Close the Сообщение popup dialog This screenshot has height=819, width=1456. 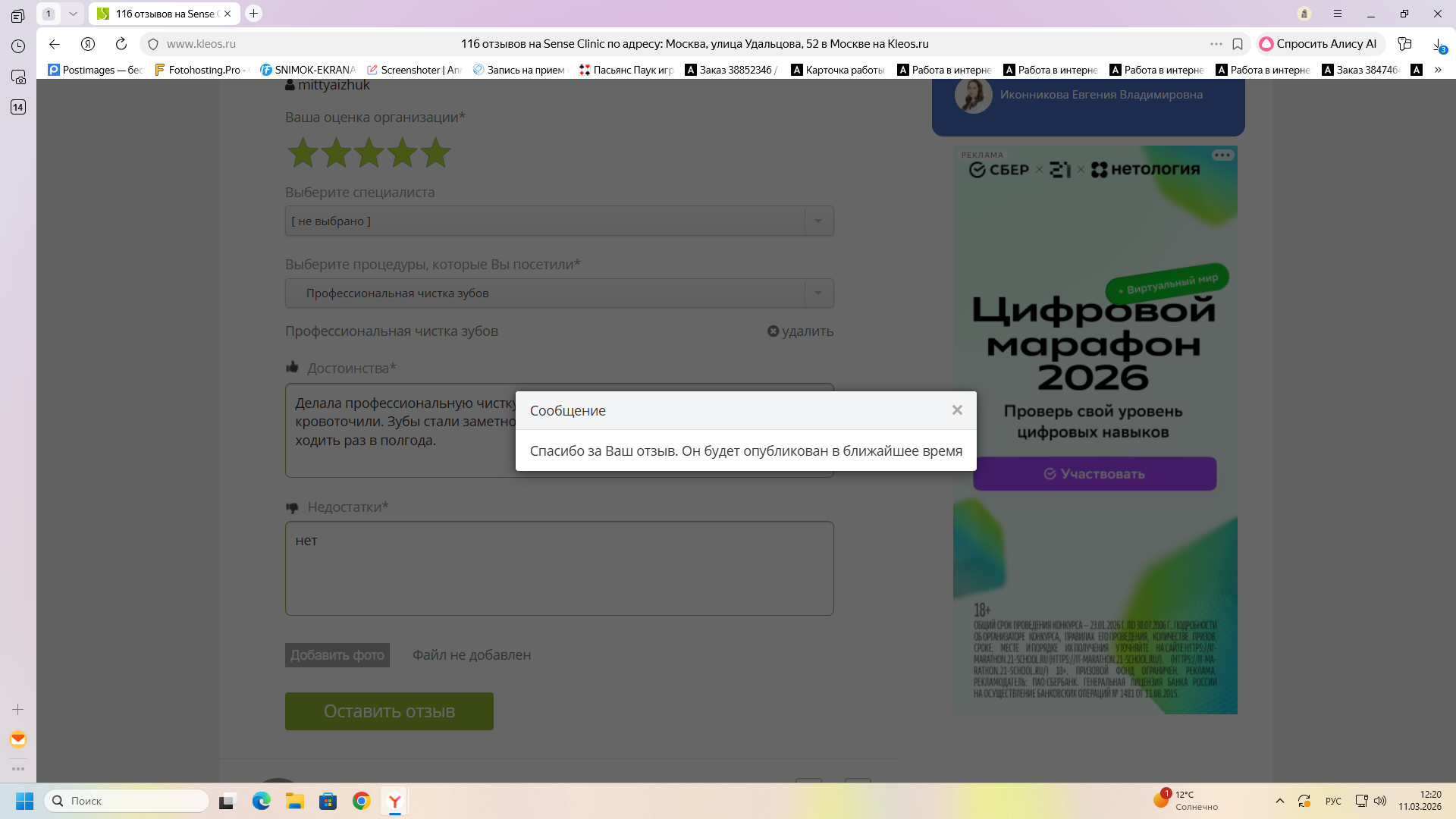coord(957,410)
